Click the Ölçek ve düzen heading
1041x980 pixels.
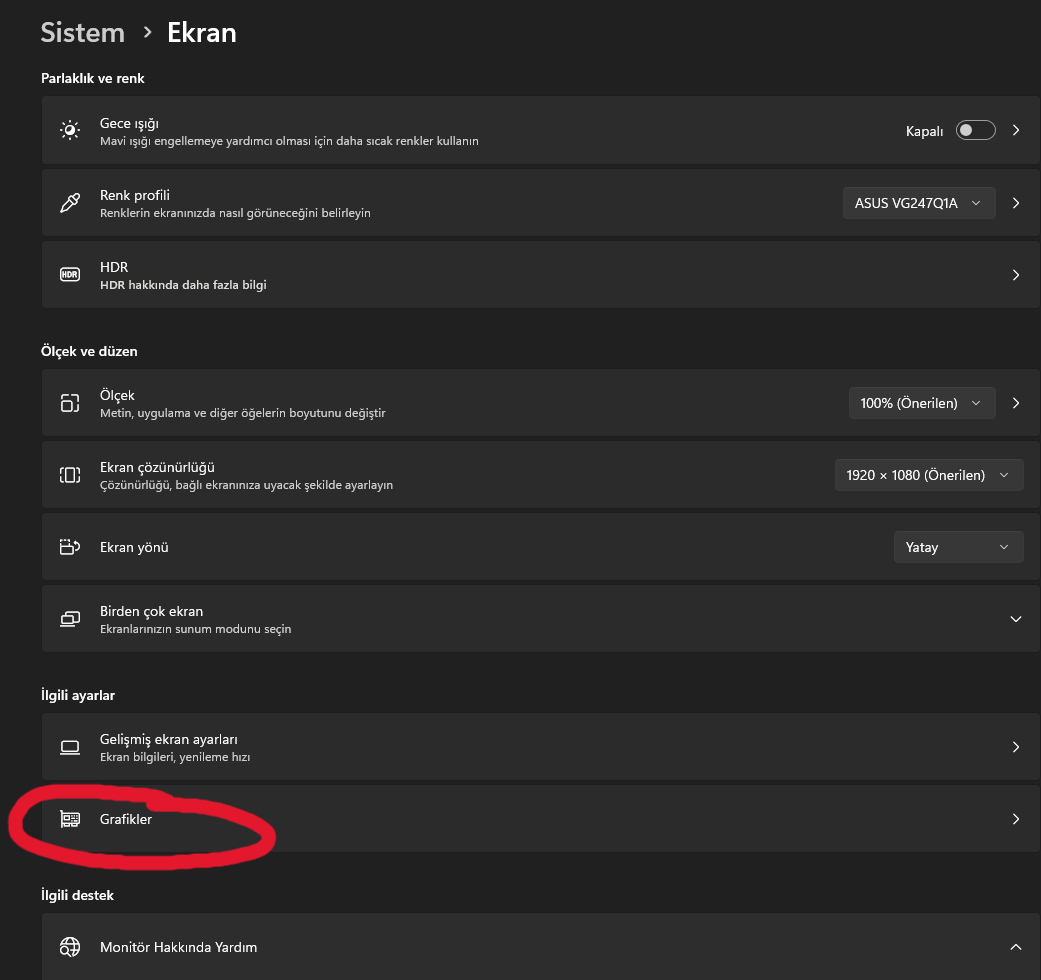[x=89, y=351]
